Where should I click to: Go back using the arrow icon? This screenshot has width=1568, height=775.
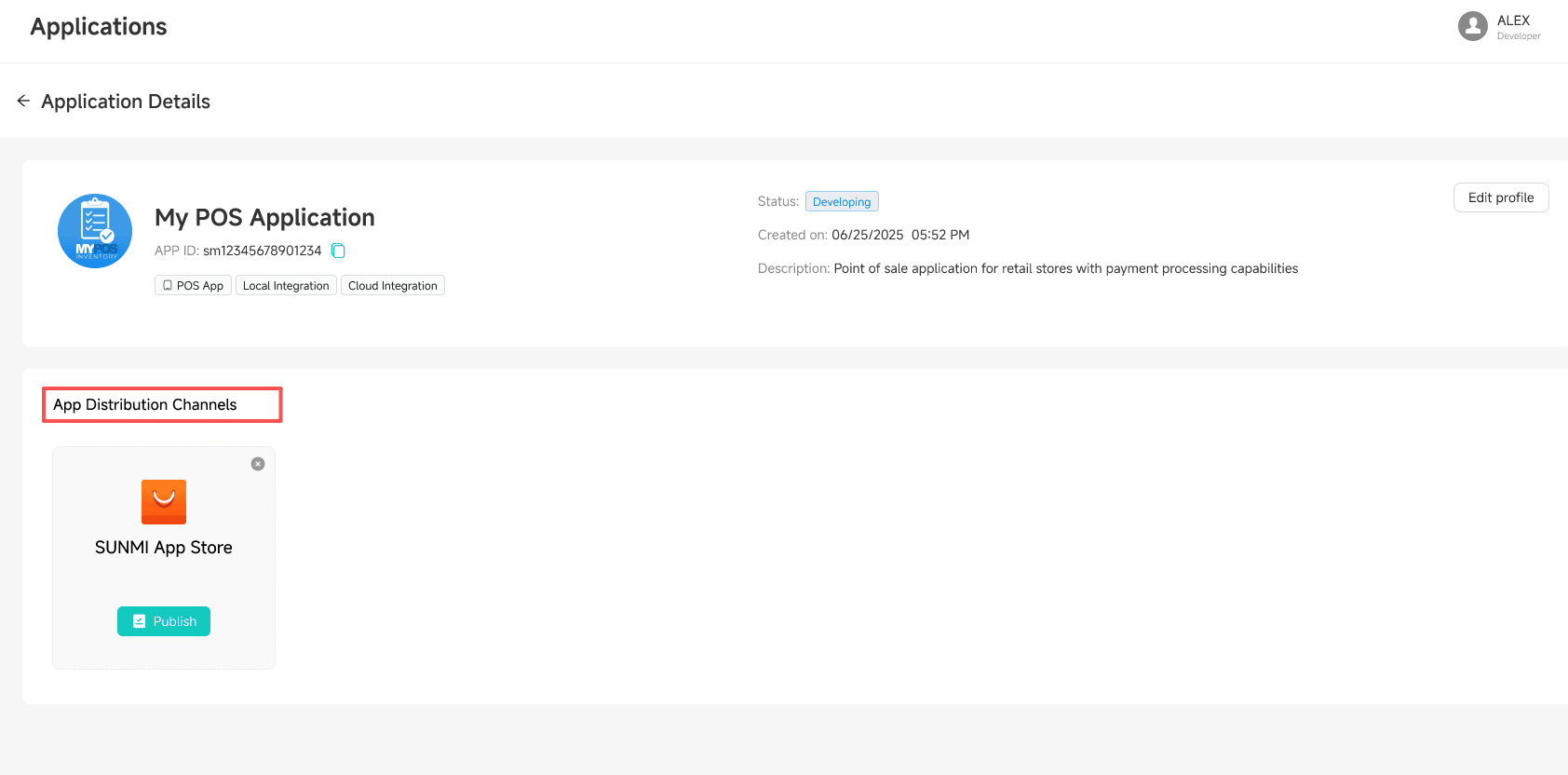[x=23, y=101]
